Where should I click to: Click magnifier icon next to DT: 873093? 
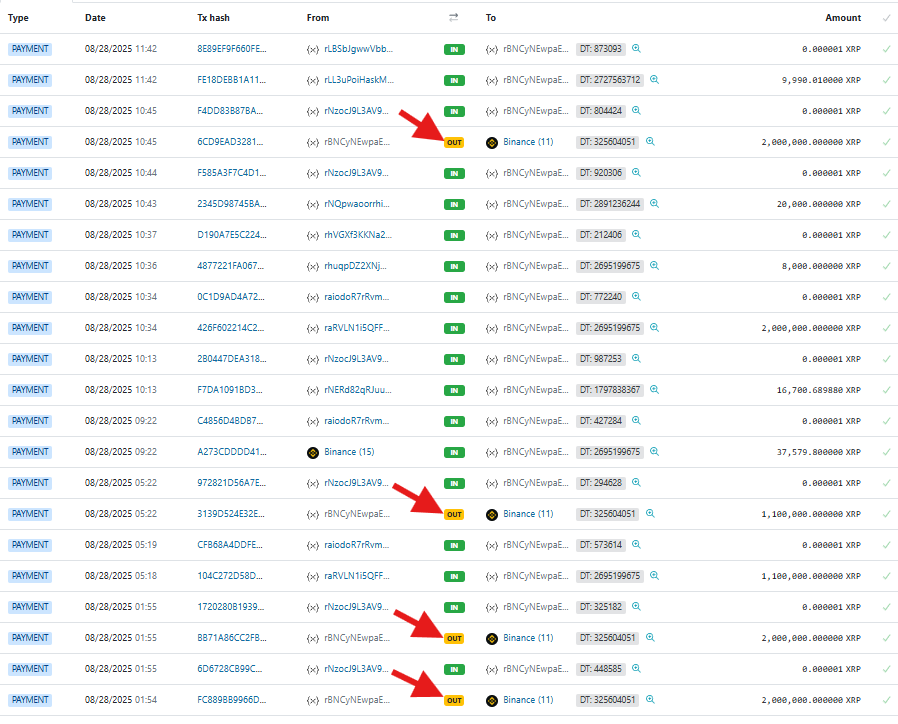[636, 49]
